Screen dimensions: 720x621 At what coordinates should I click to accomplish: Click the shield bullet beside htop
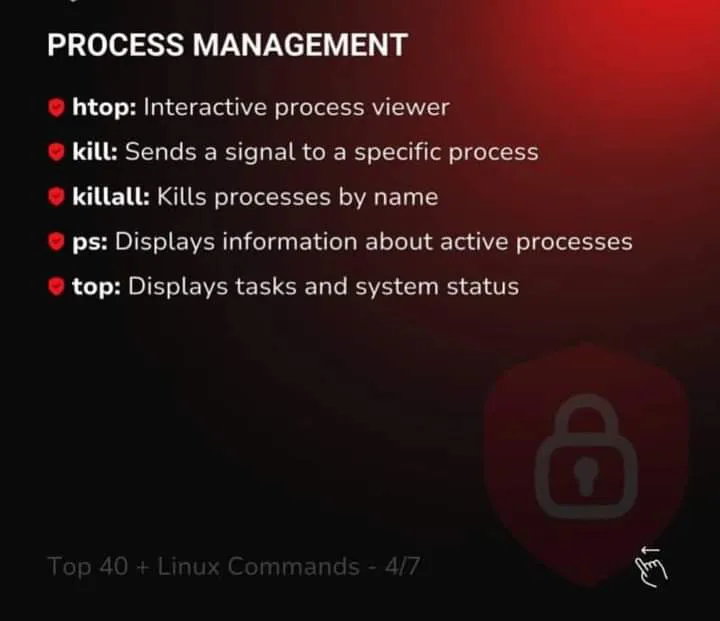[x=56, y=107]
